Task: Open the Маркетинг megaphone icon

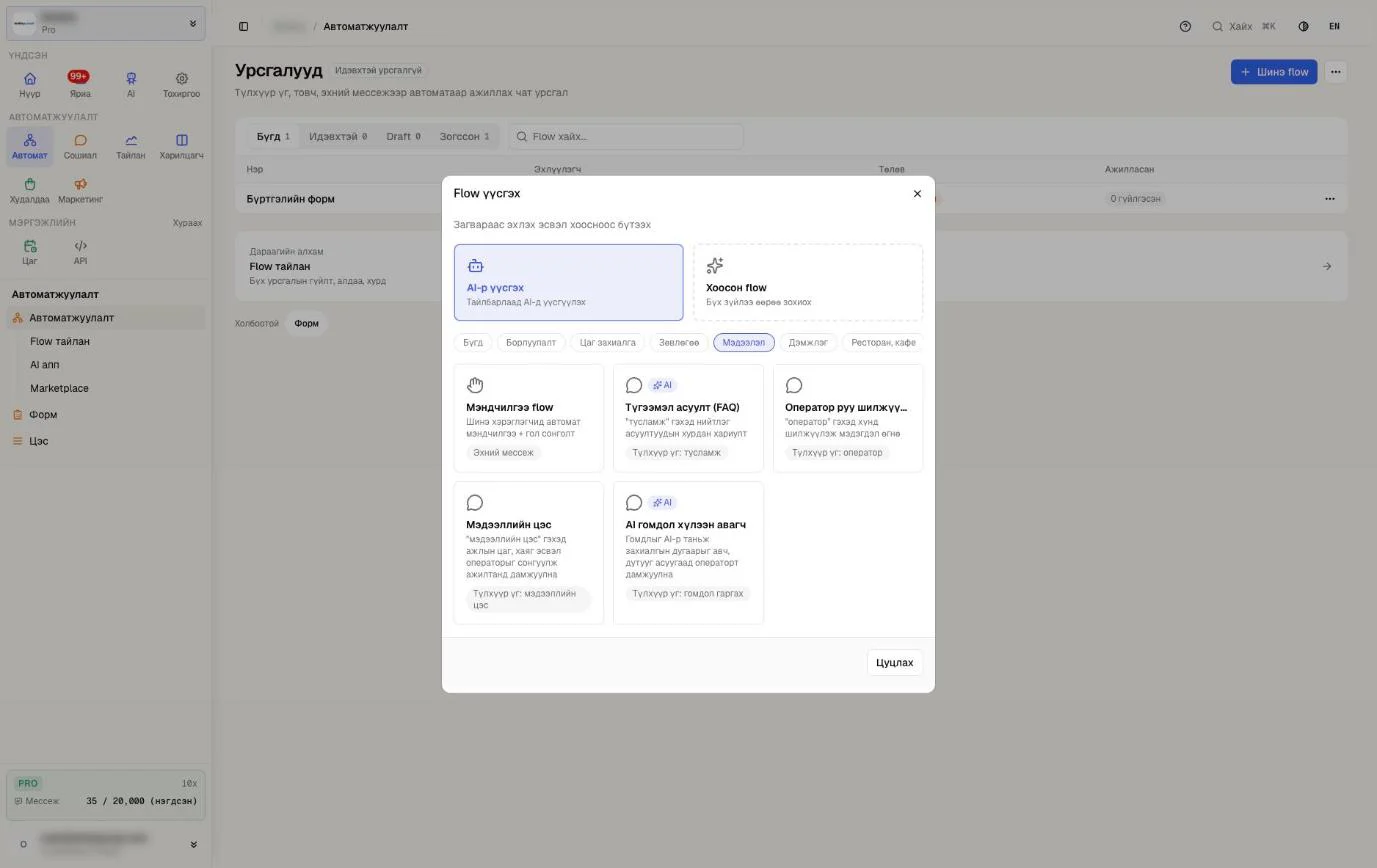Action: pos(80,190)
